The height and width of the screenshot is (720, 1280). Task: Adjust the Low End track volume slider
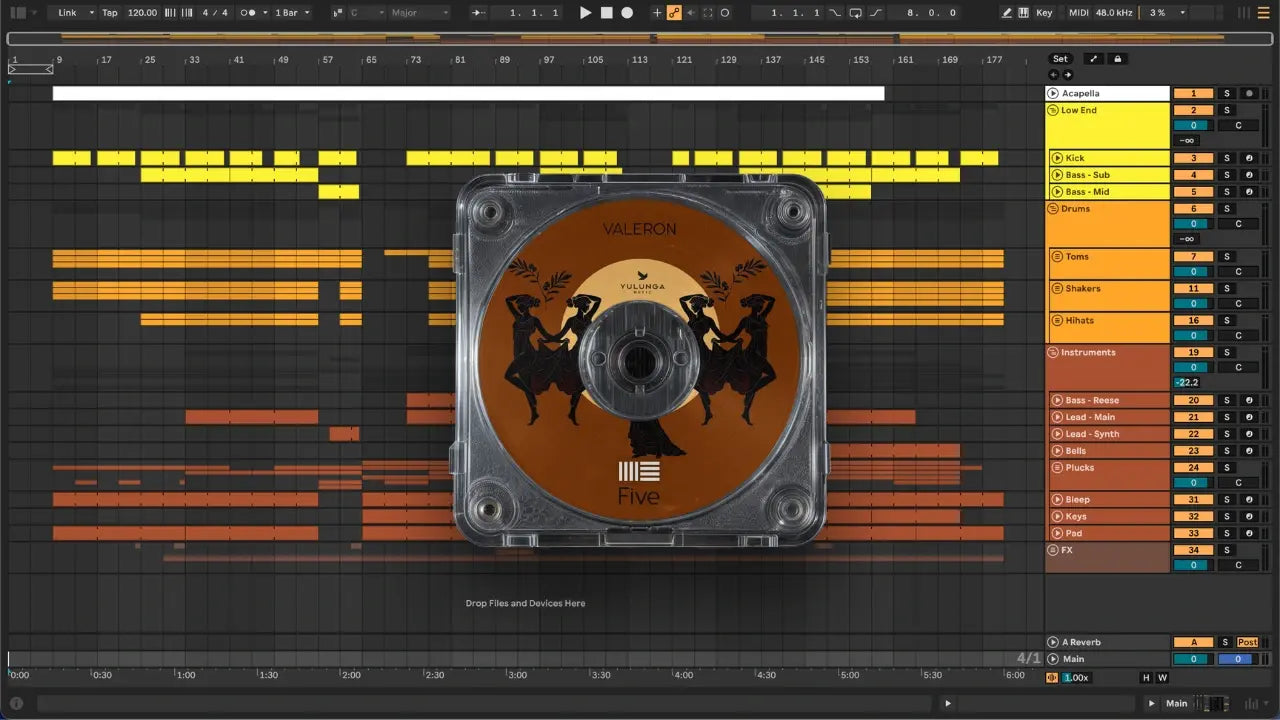coord(1193,126)
